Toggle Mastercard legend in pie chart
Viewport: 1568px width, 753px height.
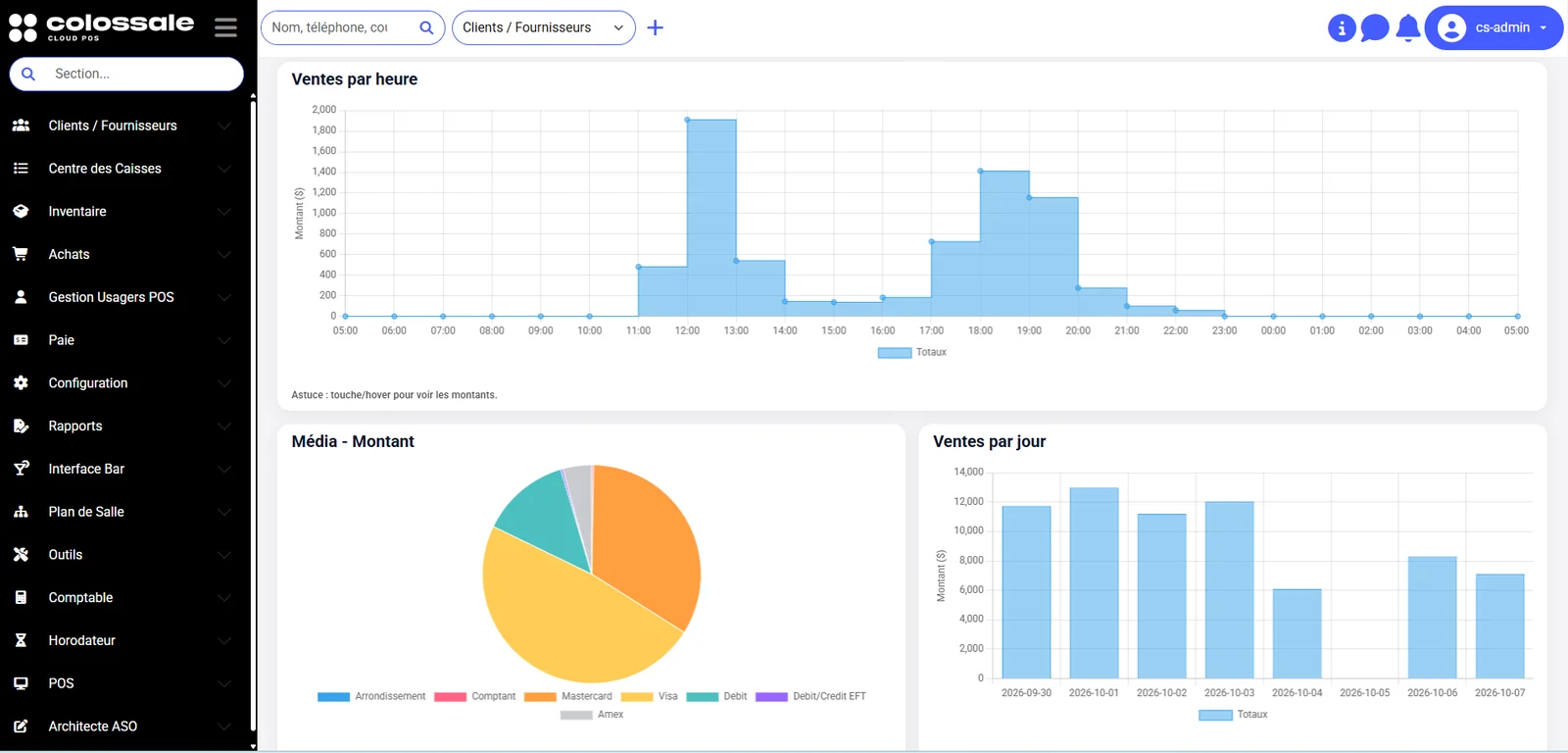(x=568, y=696)
